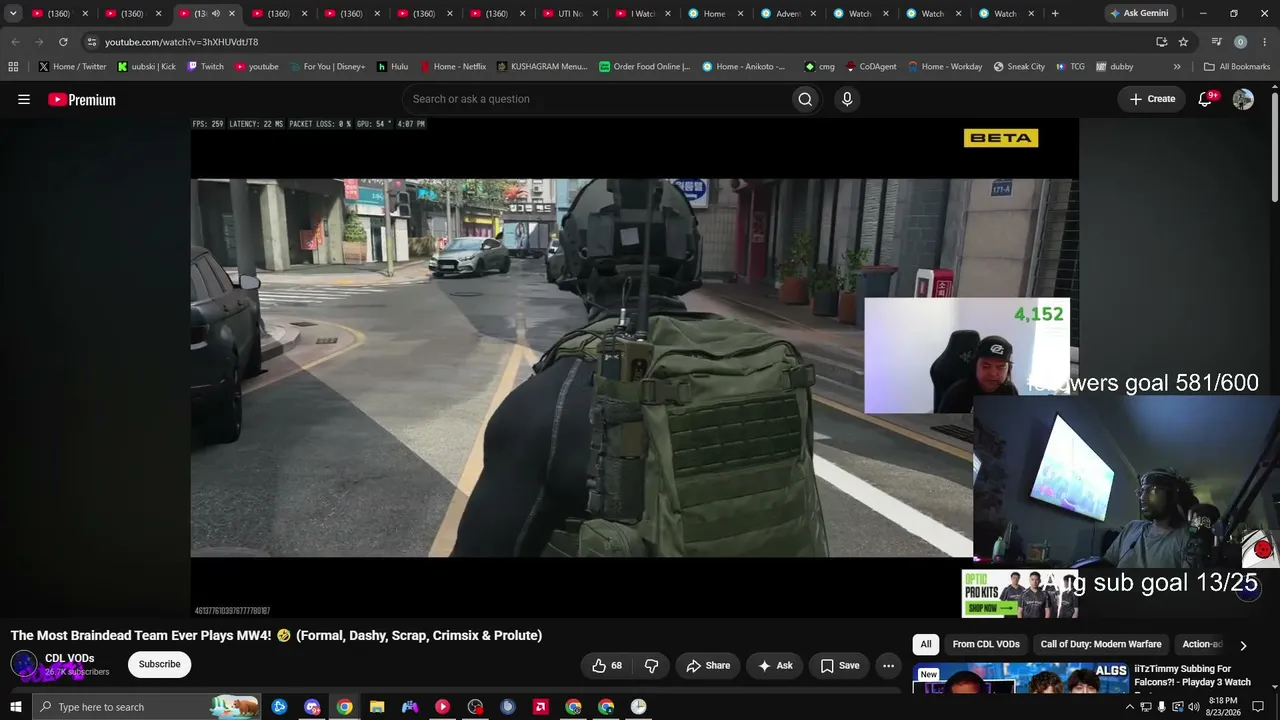
Task: Click the Chrome address bar URL
Action: pyautogui.click(x=181, y=42)
